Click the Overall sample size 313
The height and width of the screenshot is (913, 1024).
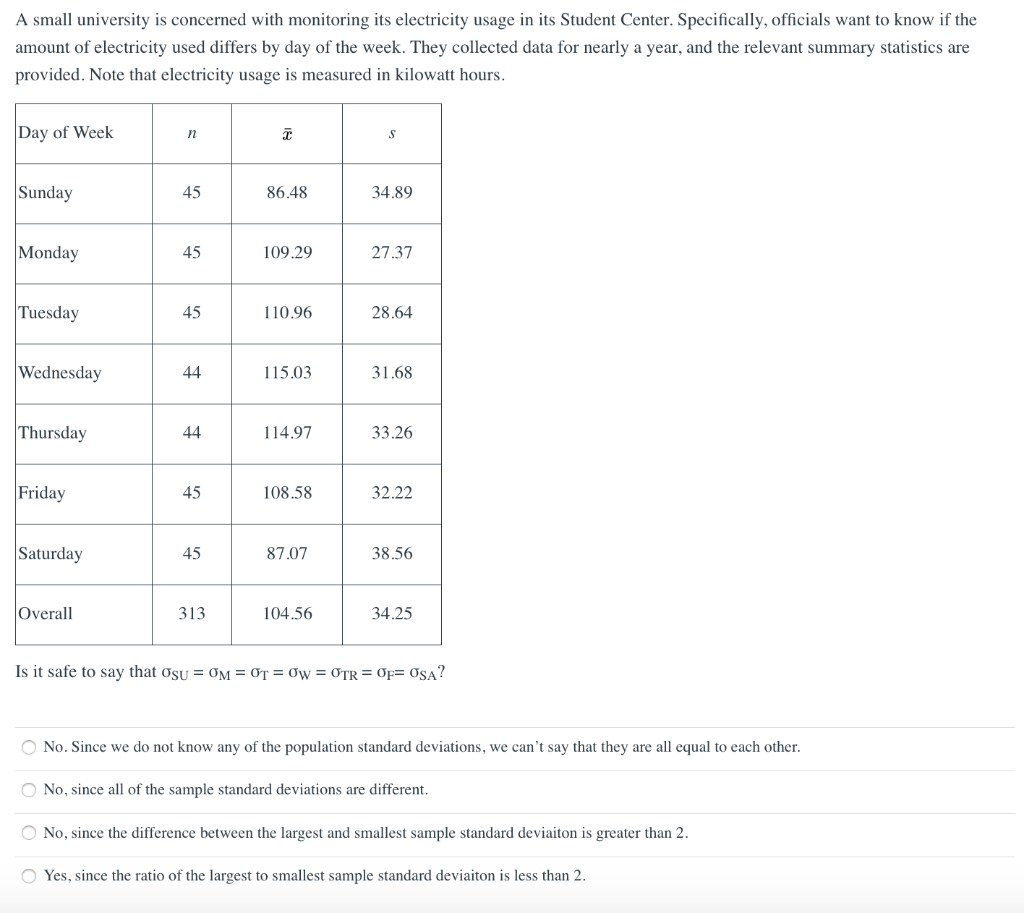(191, 614)
